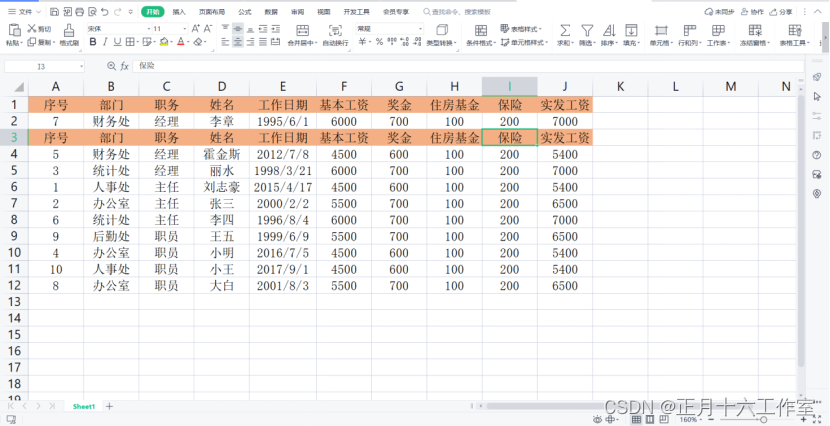Viewport: 830px width, 426px height.
Task: Click the Insert Function fx icon
Action: [x=124, y=66]
